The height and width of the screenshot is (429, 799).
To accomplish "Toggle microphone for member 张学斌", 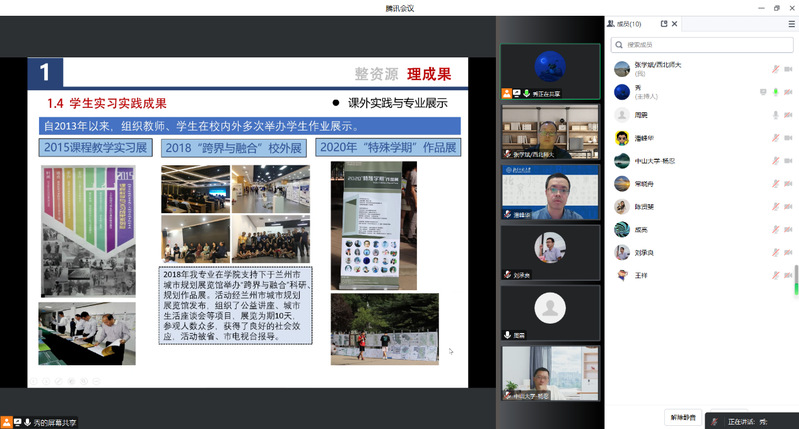I will pyautogui.click(x=775, y=68).
